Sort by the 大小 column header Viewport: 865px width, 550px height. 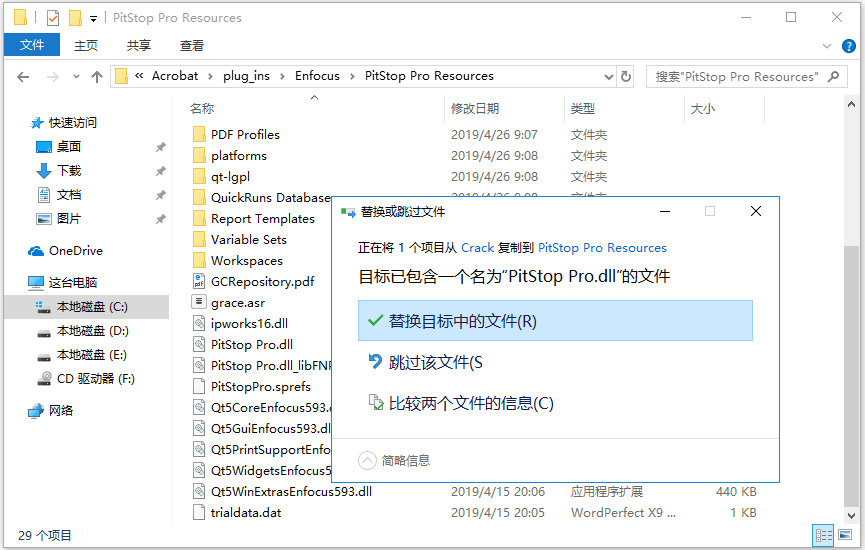click(703, 109)
